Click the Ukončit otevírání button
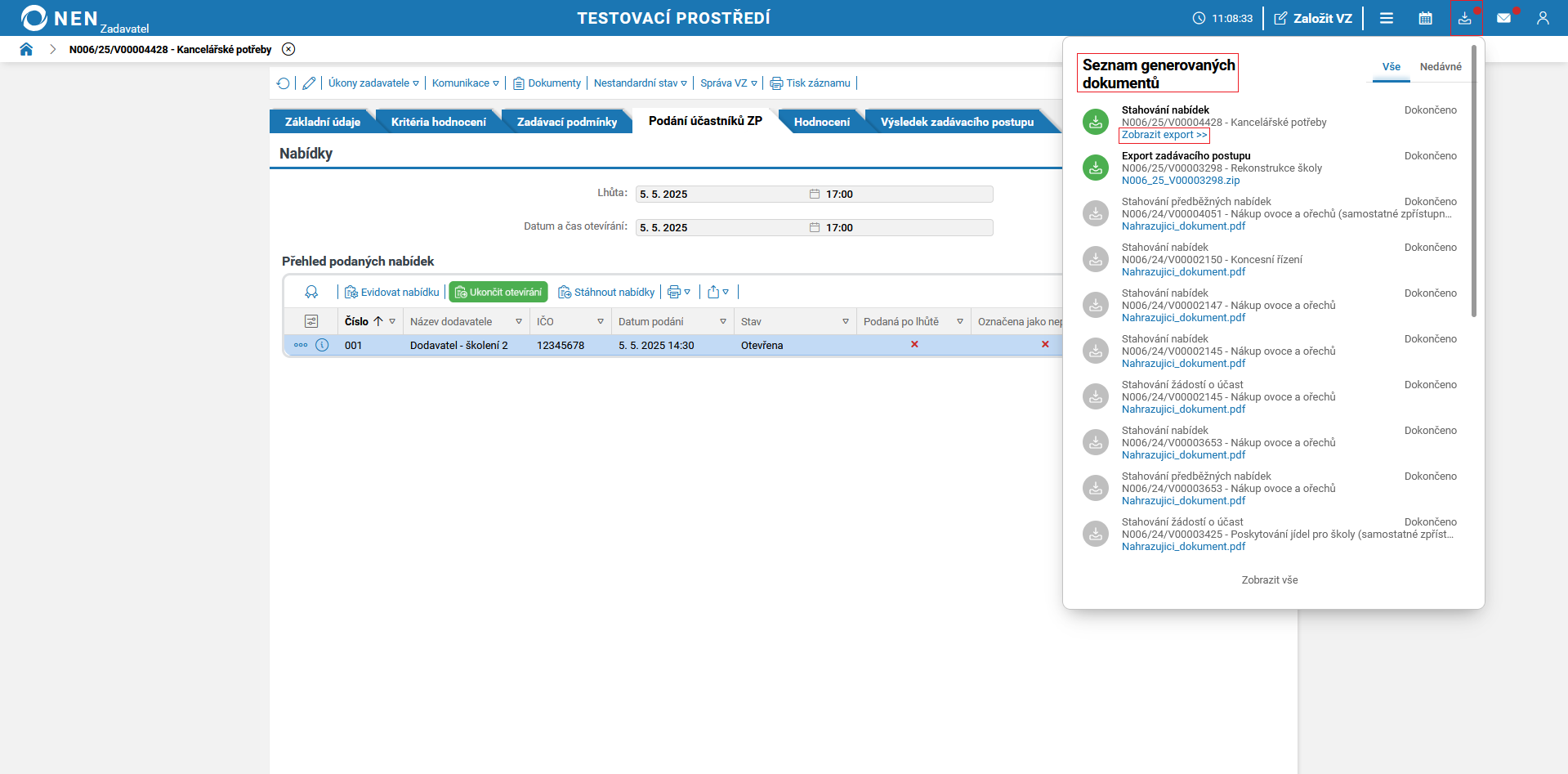1568x774 pixels. (x=498, y=292)
